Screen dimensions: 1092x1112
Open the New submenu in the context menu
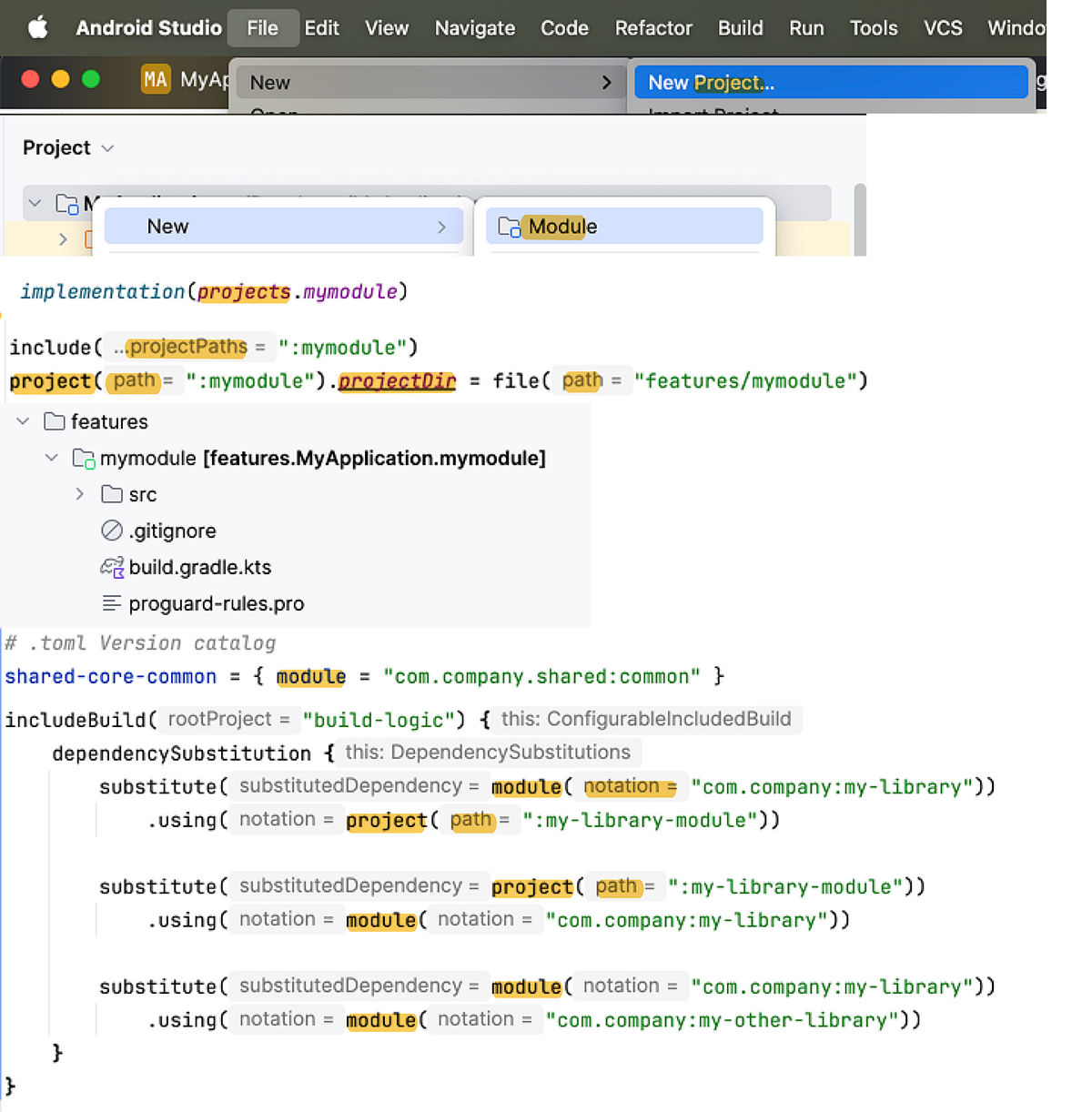pyautogui.click(x=283, y=227)
